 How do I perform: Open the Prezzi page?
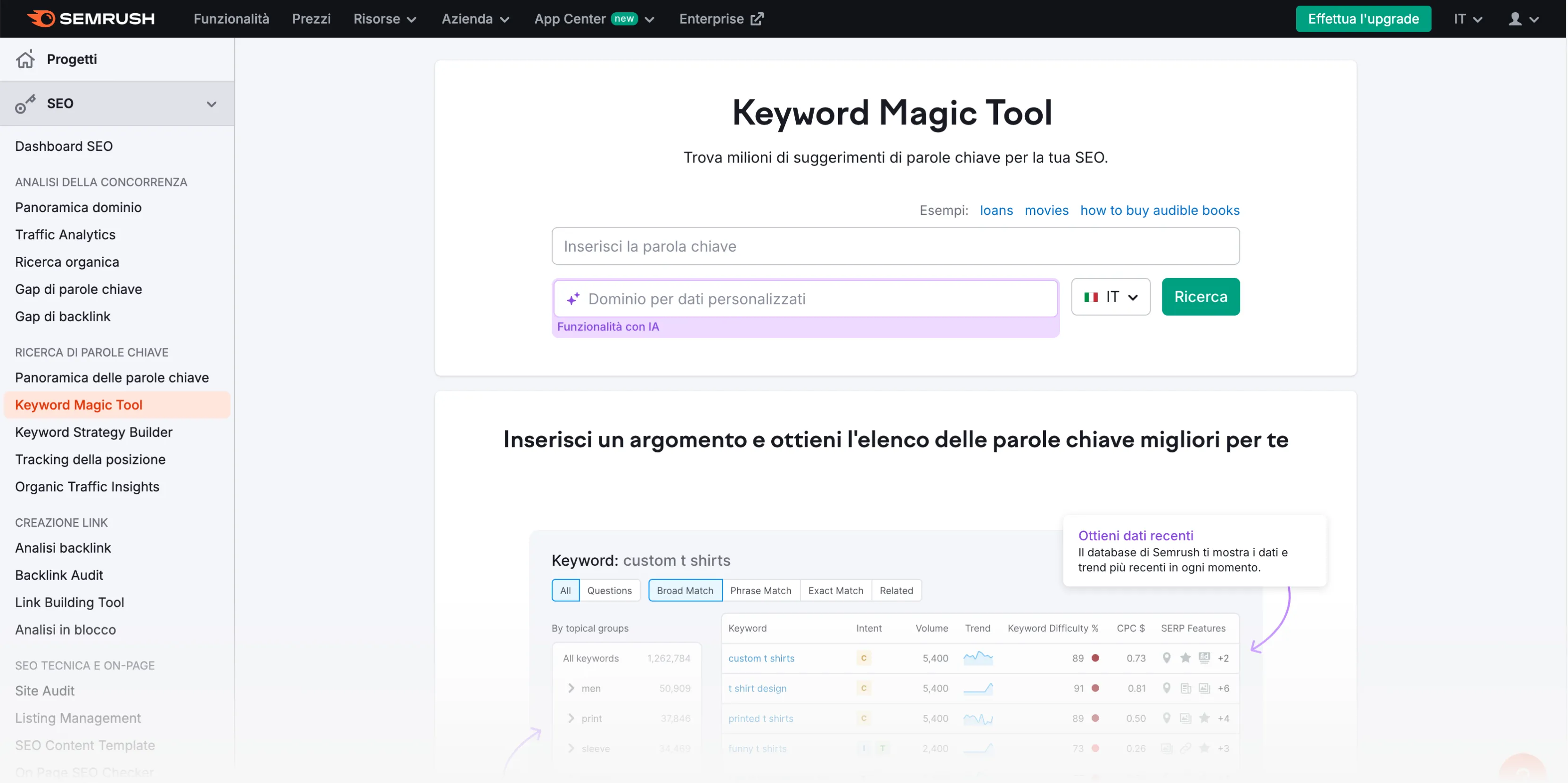coord(311,19)
